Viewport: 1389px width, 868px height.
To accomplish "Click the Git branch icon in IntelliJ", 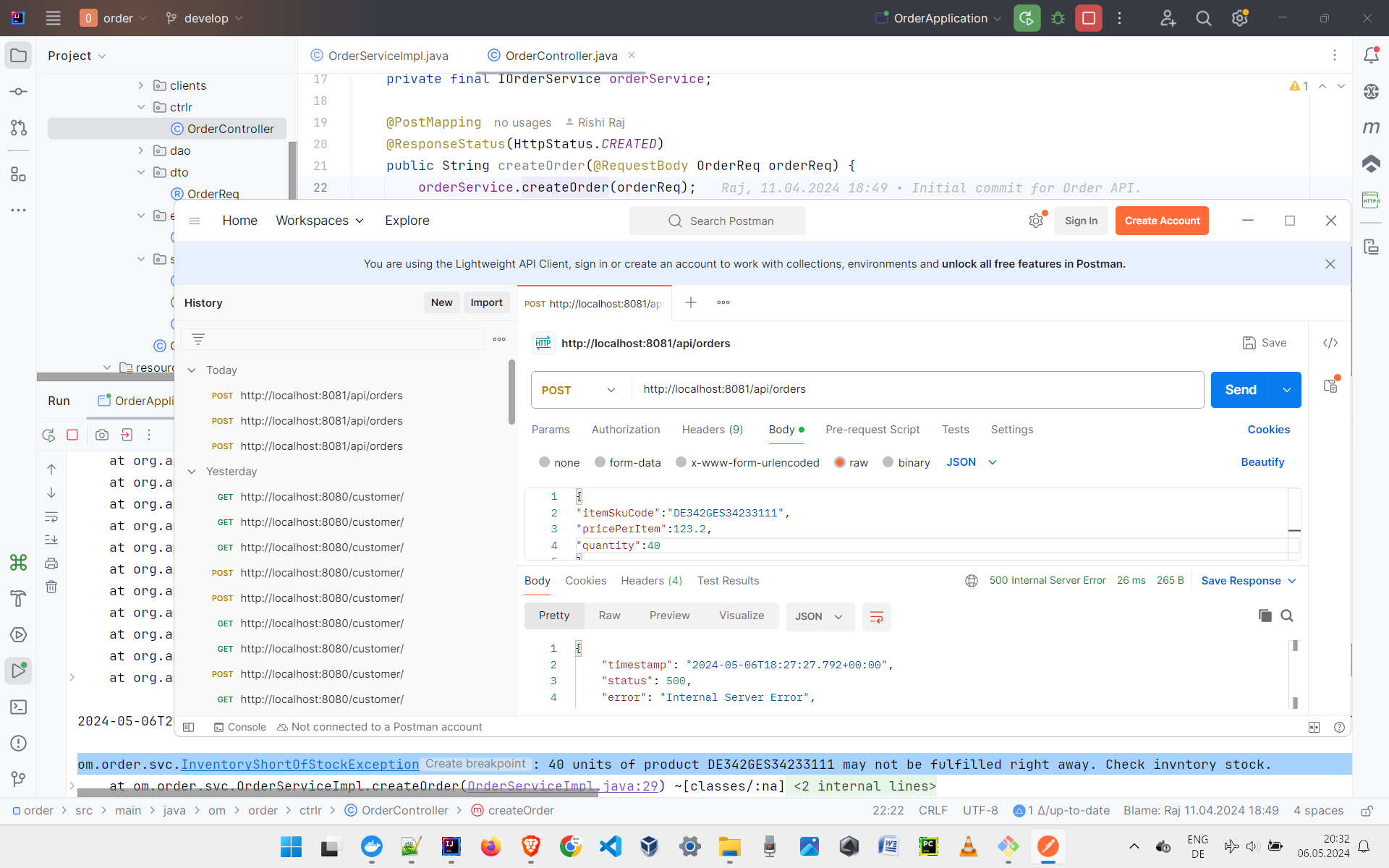I will [x=172, y=18].
